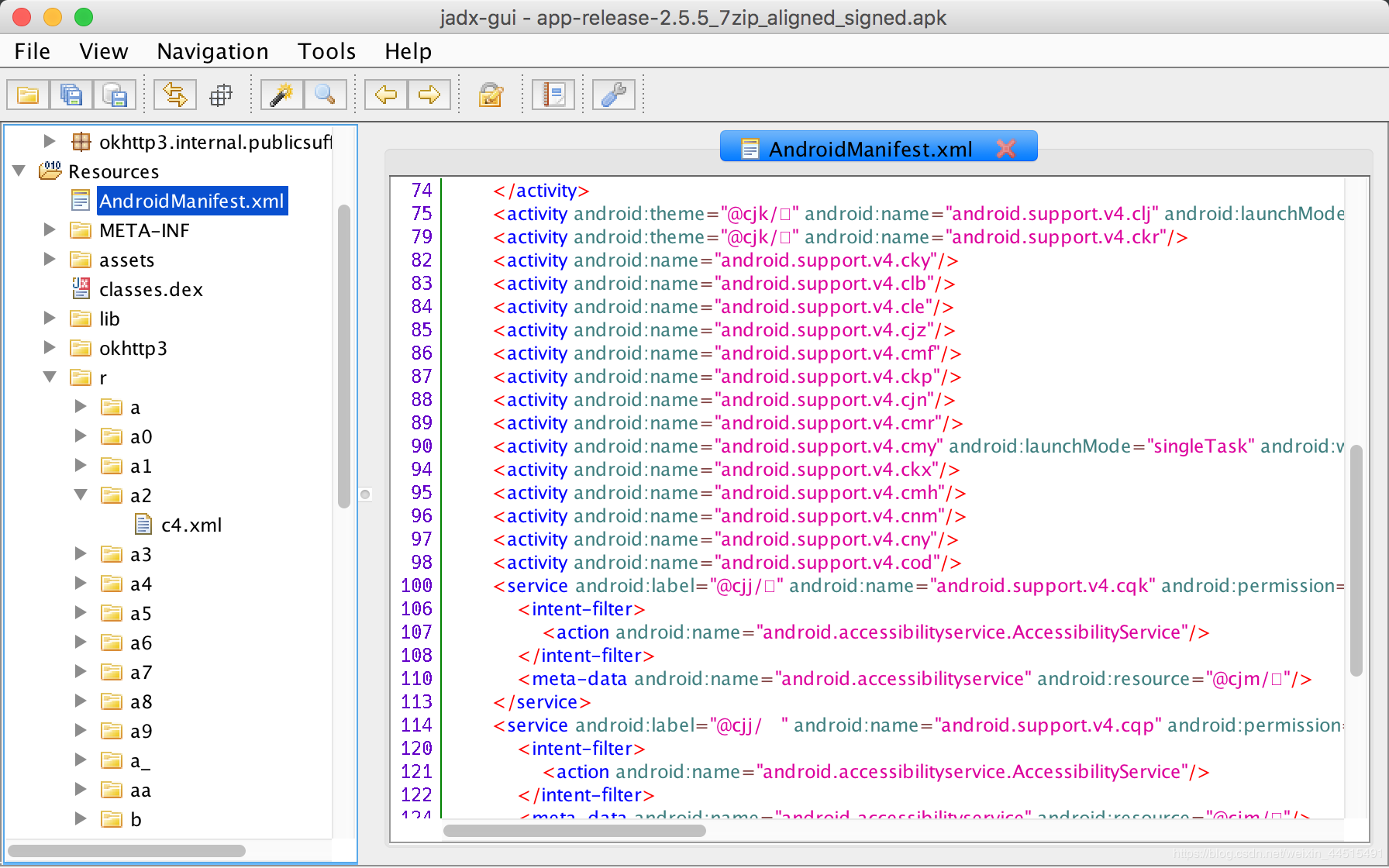Open Preferences via the wrench icon

614,95
